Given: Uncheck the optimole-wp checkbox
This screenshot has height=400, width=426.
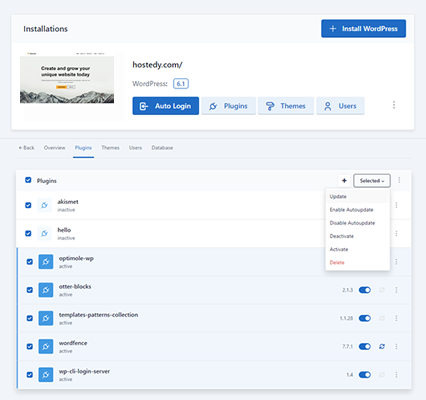Looking at the screenshot, I should click(x=30, y=262).
